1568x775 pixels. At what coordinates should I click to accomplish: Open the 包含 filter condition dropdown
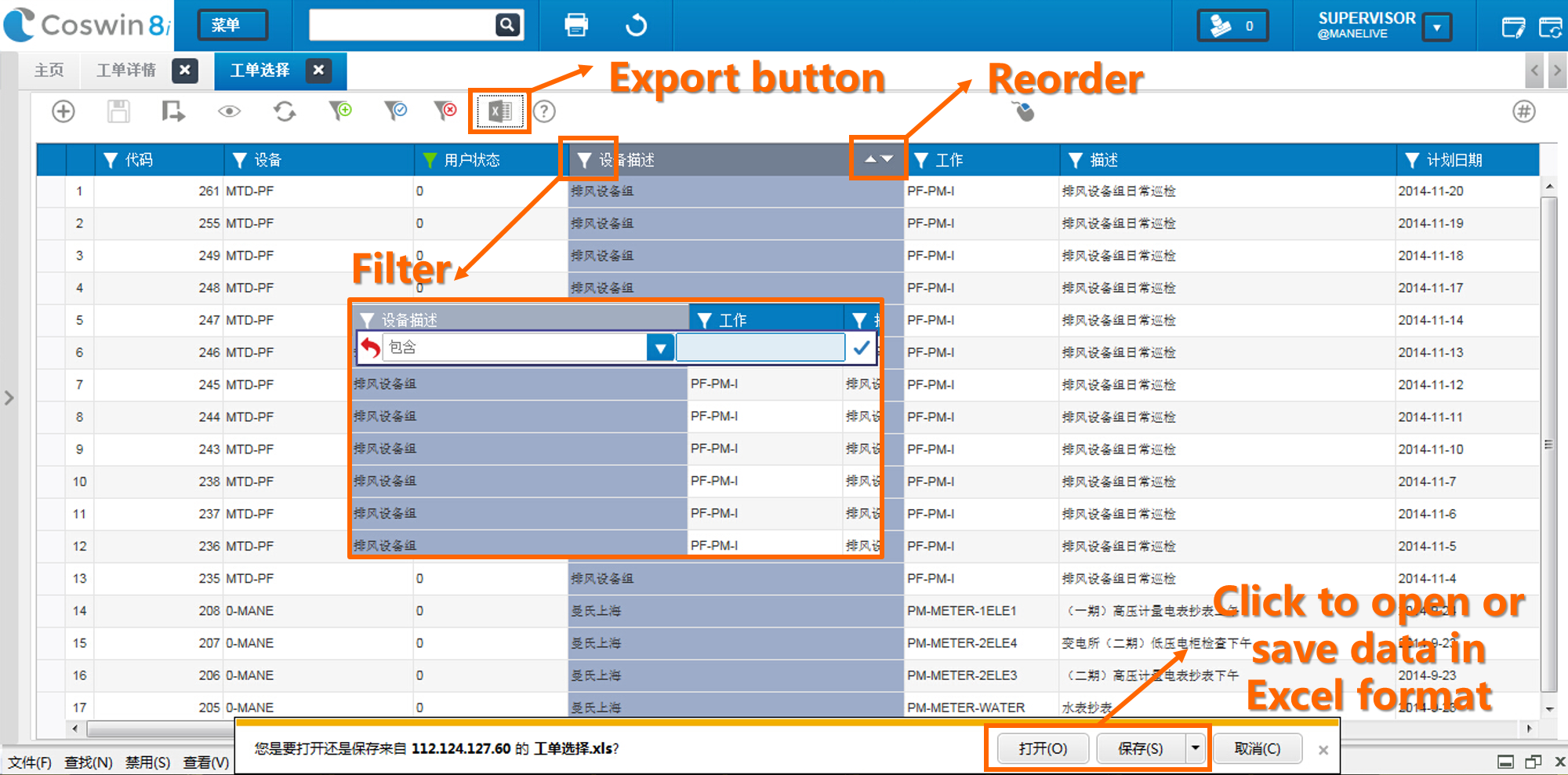660,347
